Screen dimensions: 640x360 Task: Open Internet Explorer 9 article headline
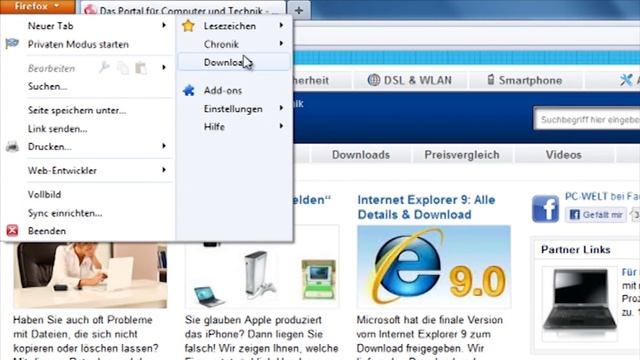(x=426, y=207)
